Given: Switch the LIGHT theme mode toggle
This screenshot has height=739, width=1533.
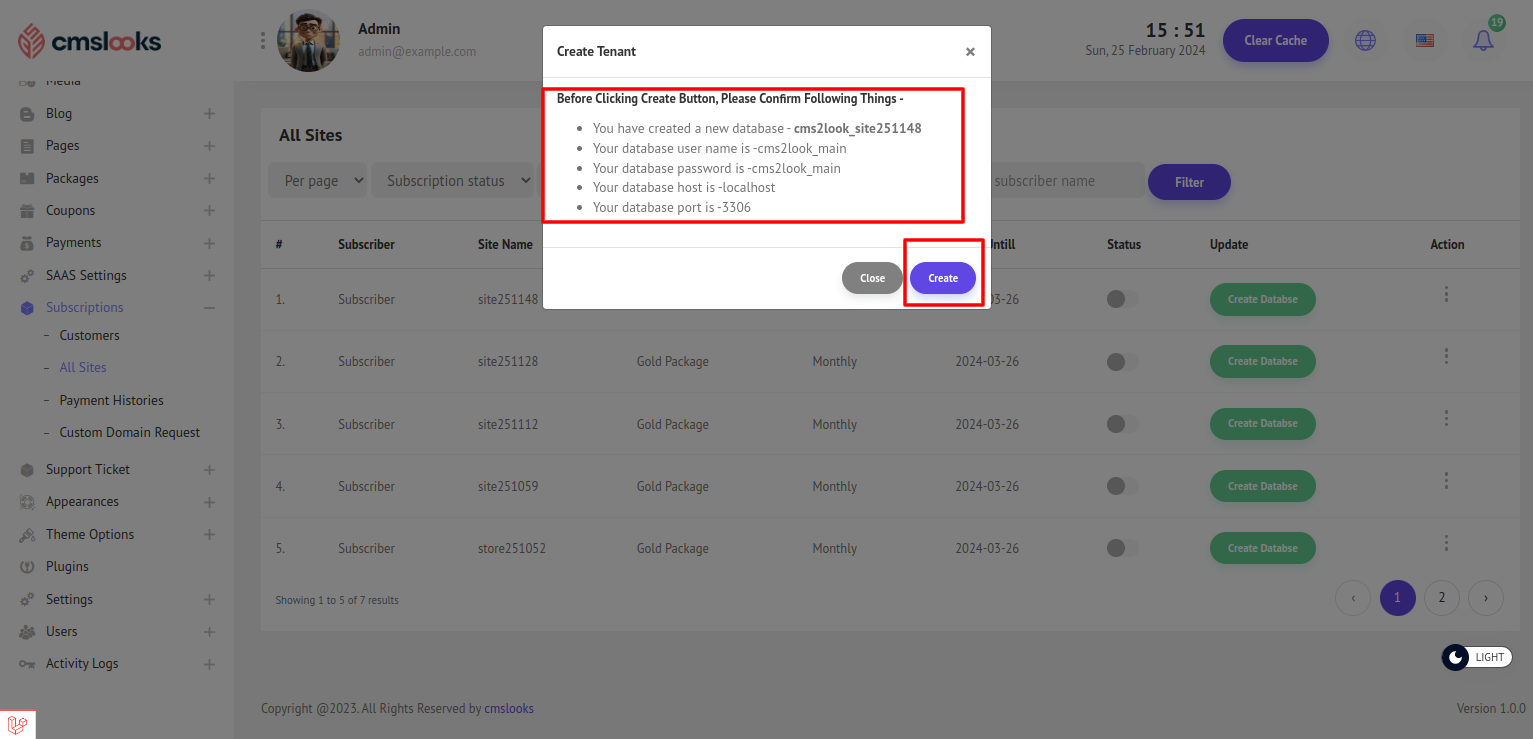Looking at the screenshot, I should [1476, 657].
